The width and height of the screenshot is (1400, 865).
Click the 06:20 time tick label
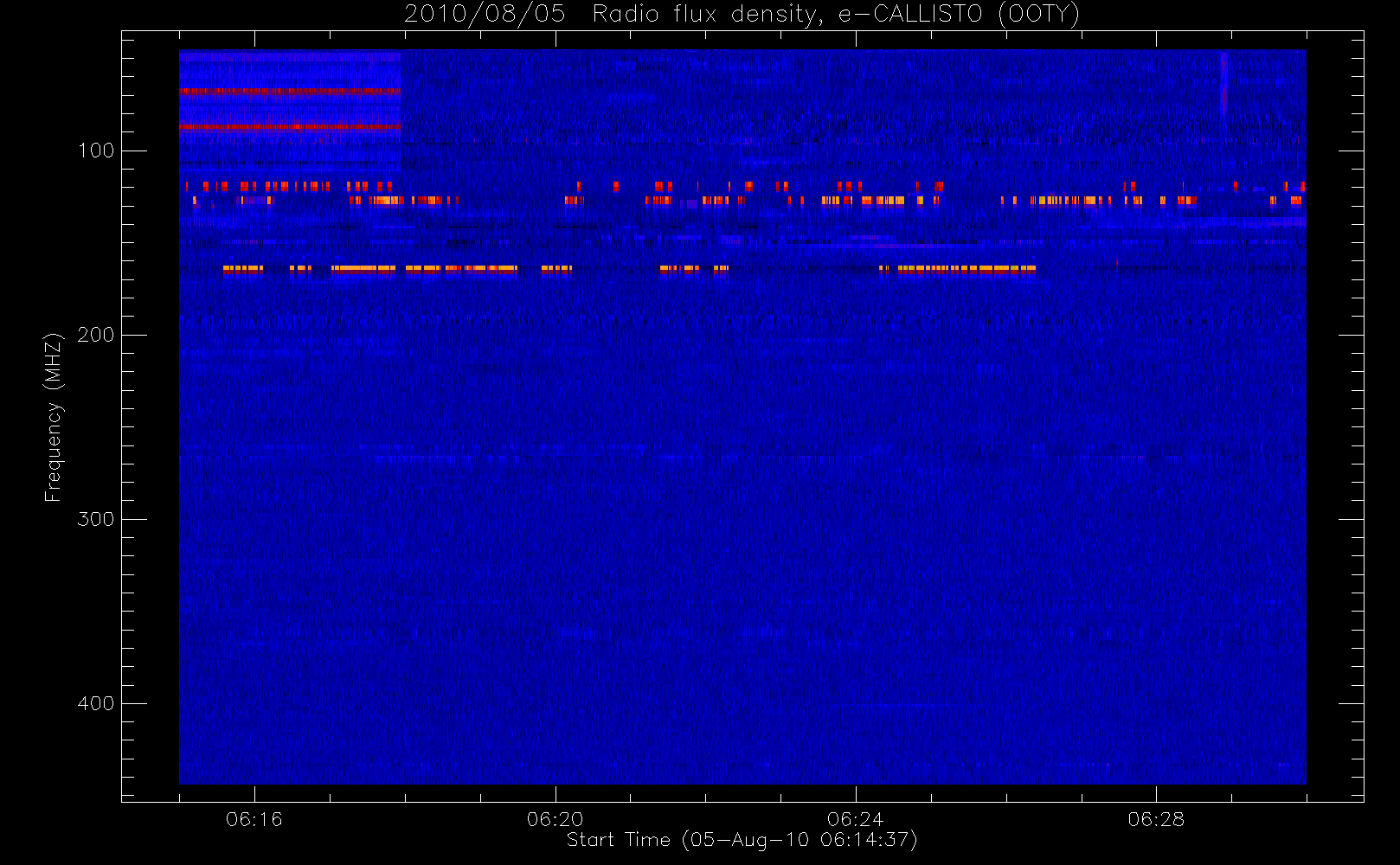555,819
